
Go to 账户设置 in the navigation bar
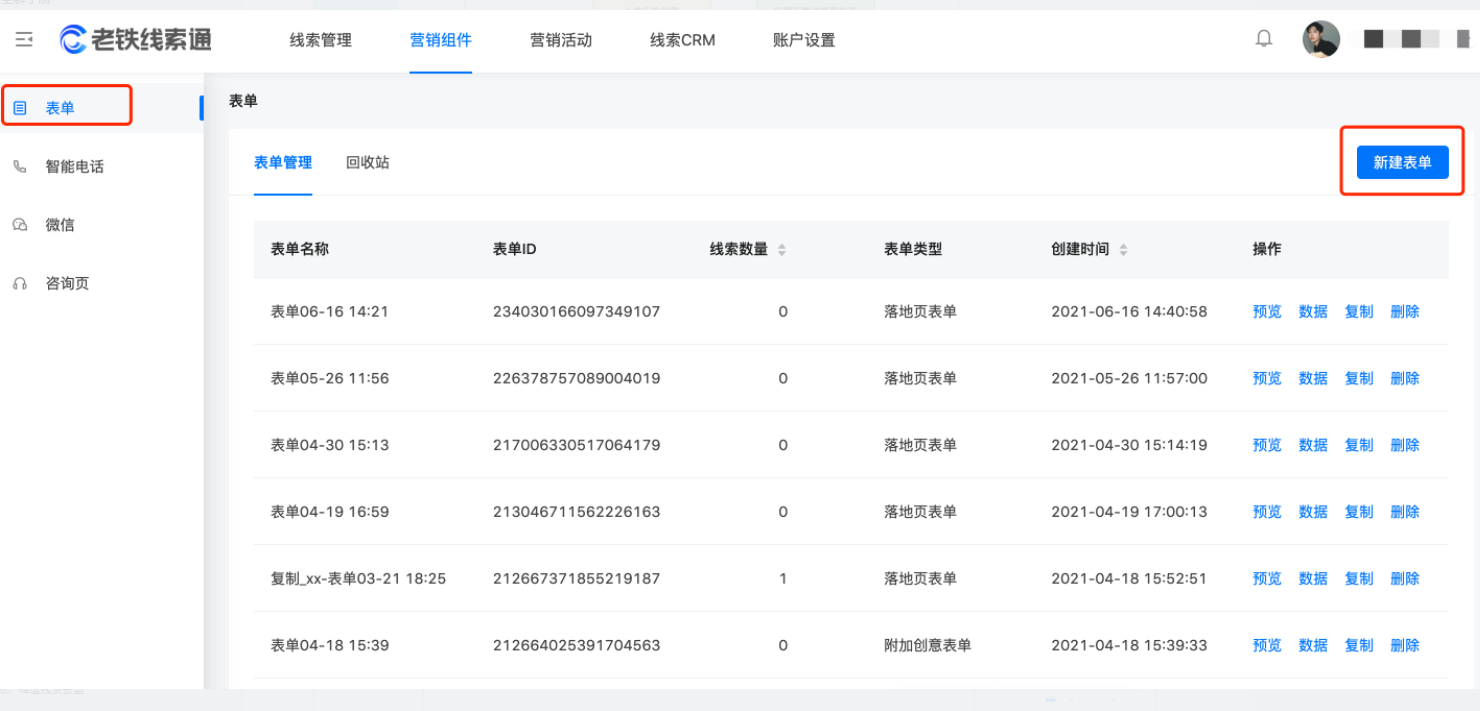coord(803,40)
